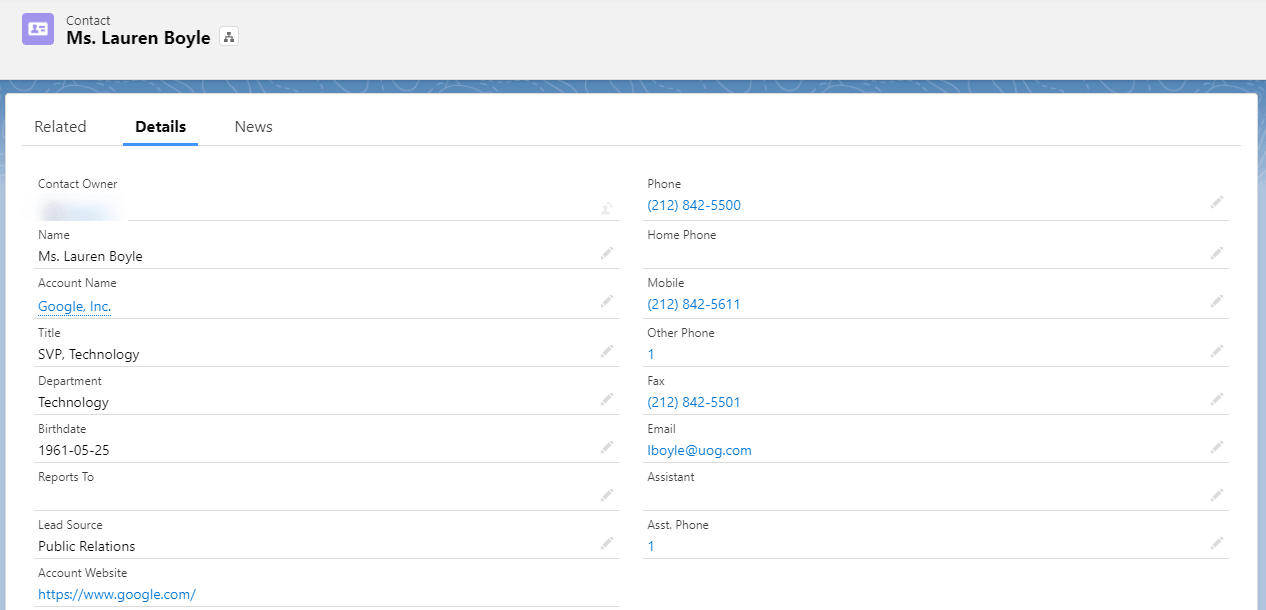Edit Birthdate with its pencil icon

tap(606, 447)
